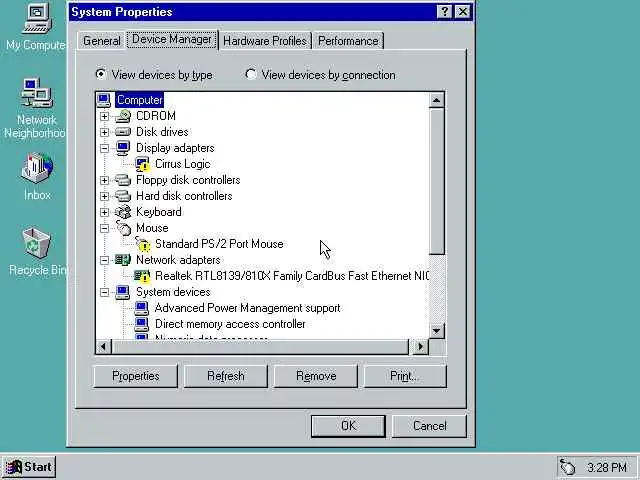Click the question mark help button
Screen dimensions: 640x480
point(444,12)
